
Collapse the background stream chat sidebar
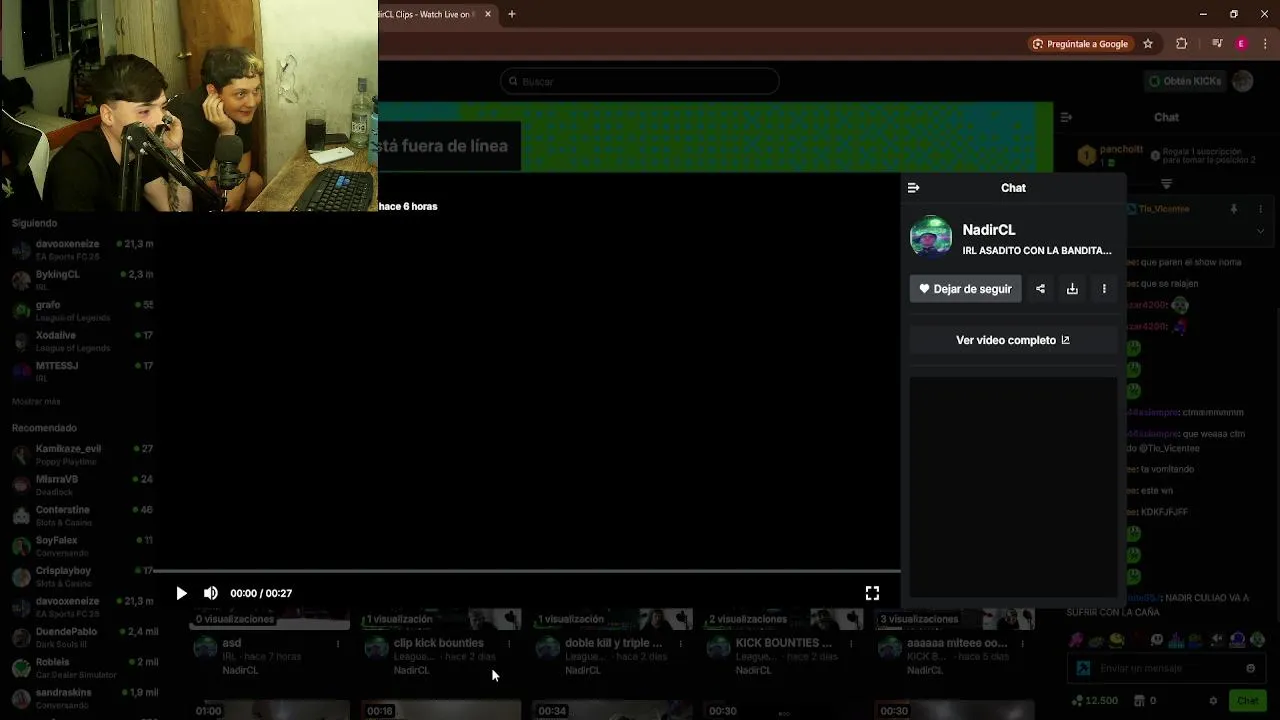[1066, 117]
